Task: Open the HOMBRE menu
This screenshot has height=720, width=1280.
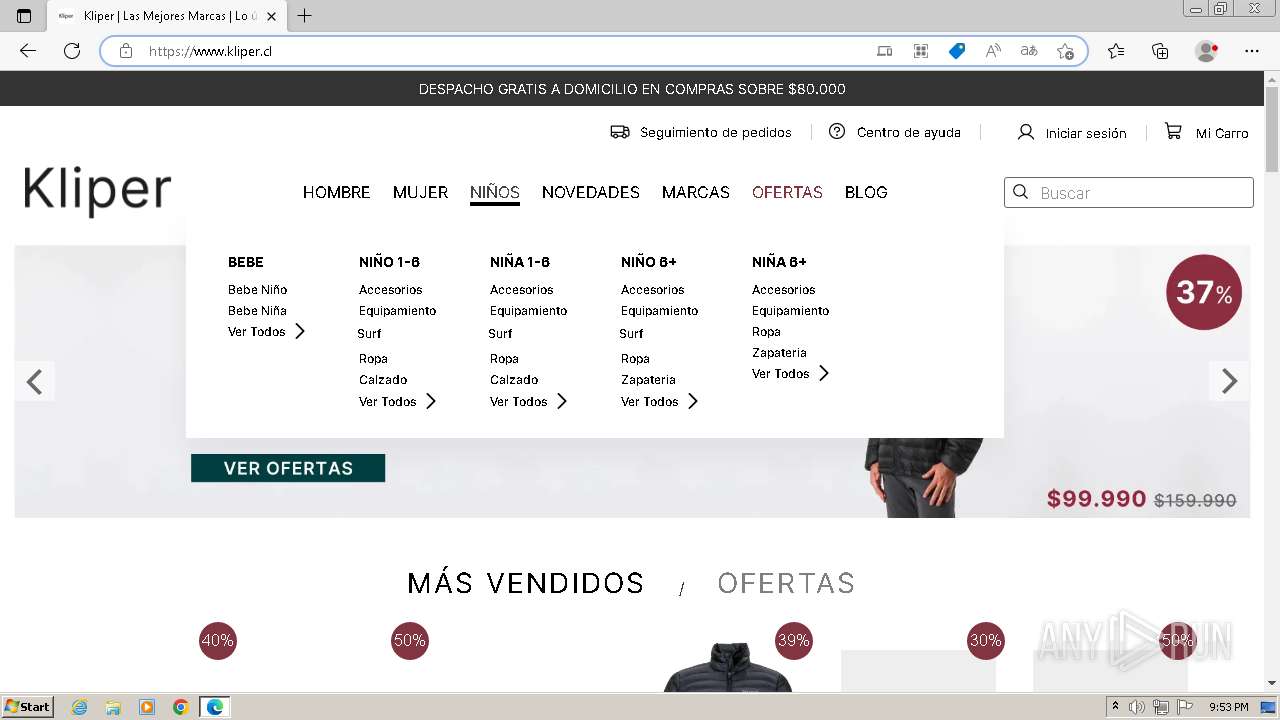Action: 337,192
